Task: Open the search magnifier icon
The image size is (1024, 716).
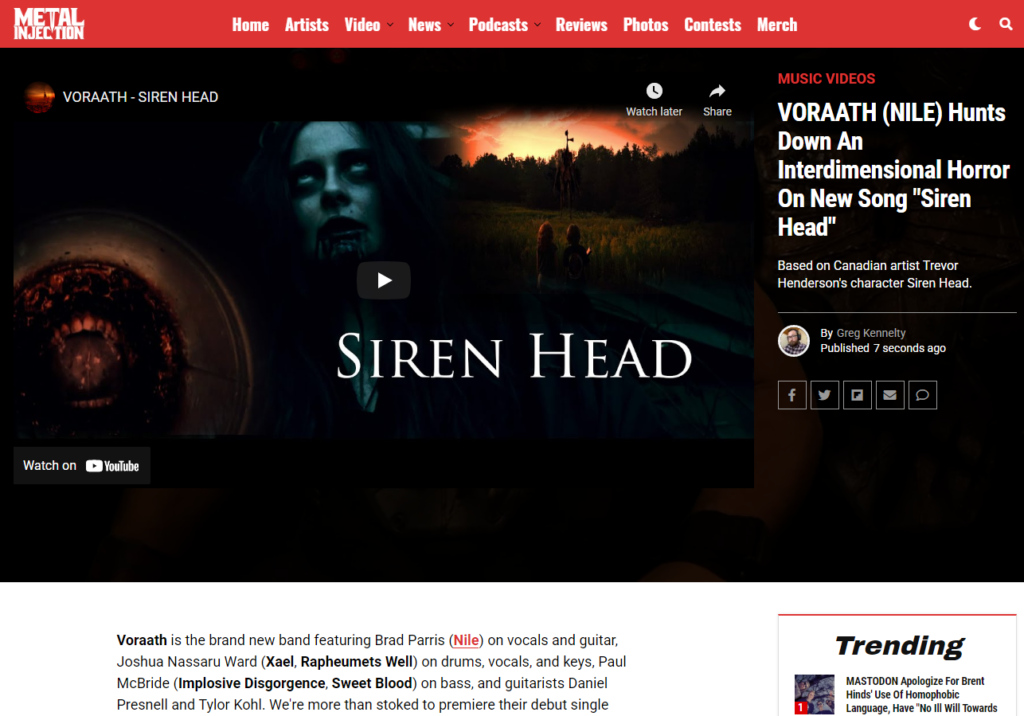Action: 1006,24
